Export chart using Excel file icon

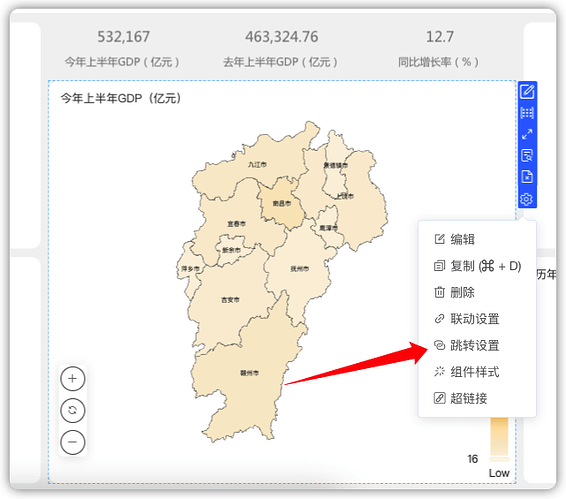click(x=527, y=177)
